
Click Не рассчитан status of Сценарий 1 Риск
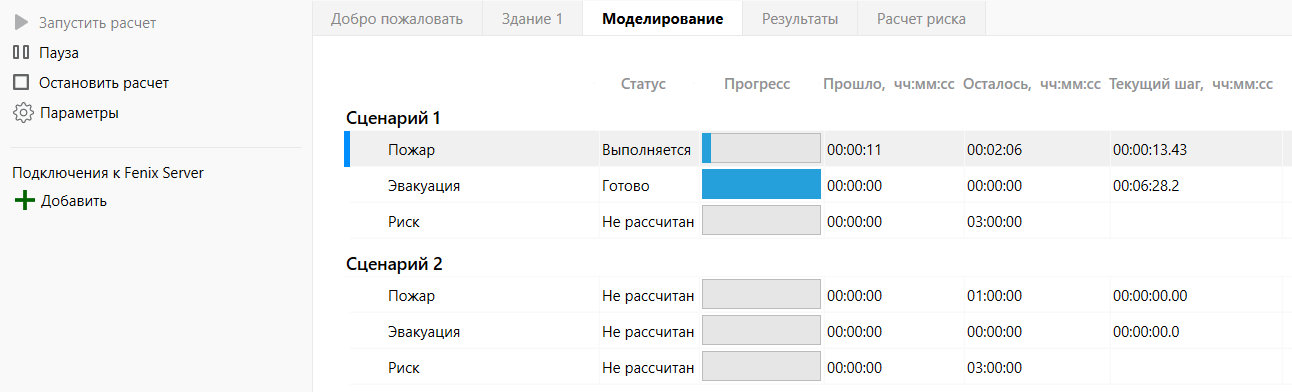click(x=648, y=221)
